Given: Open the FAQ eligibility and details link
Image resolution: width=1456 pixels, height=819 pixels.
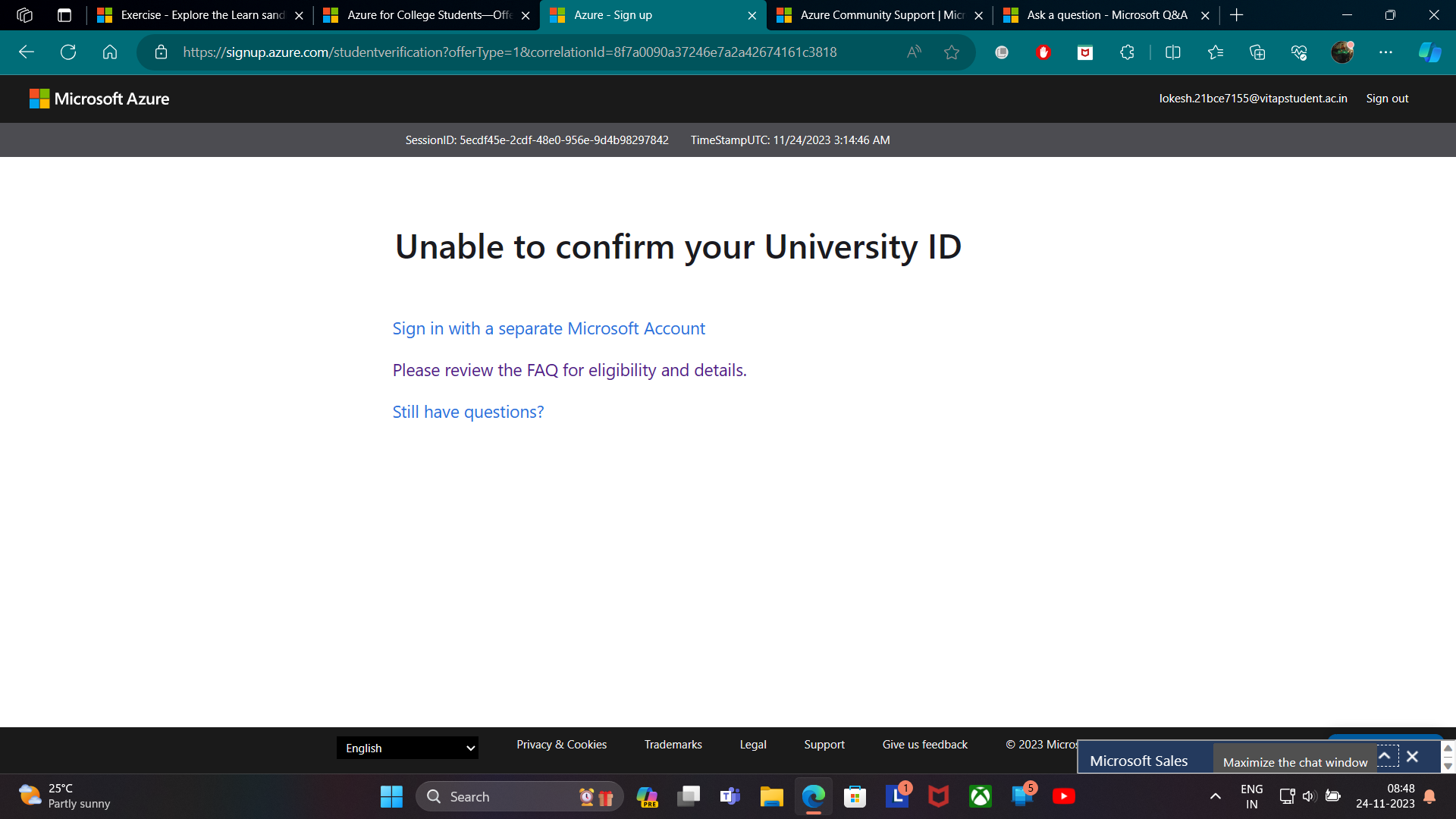Looking at the screenshot, I should click(570, 370).
